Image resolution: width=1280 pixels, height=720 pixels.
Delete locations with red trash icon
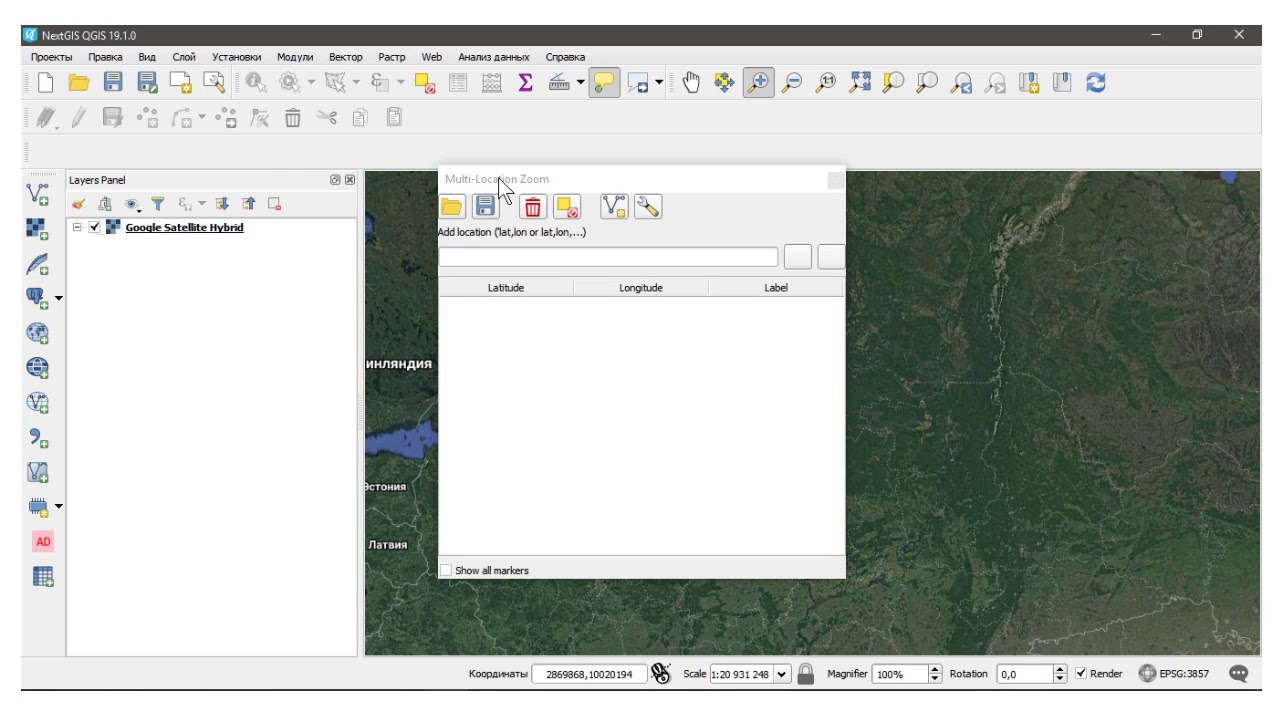[x=533, y=207]
